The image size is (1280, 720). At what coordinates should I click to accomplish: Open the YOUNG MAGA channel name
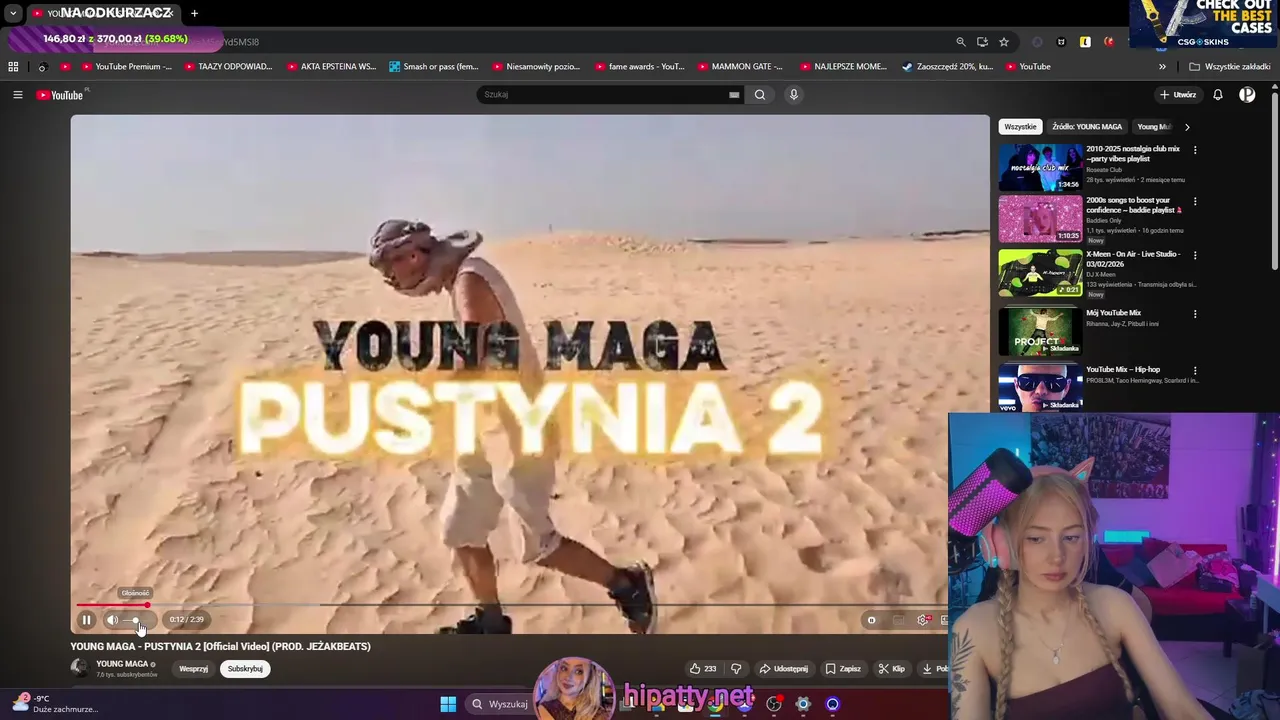click(122, 664)
